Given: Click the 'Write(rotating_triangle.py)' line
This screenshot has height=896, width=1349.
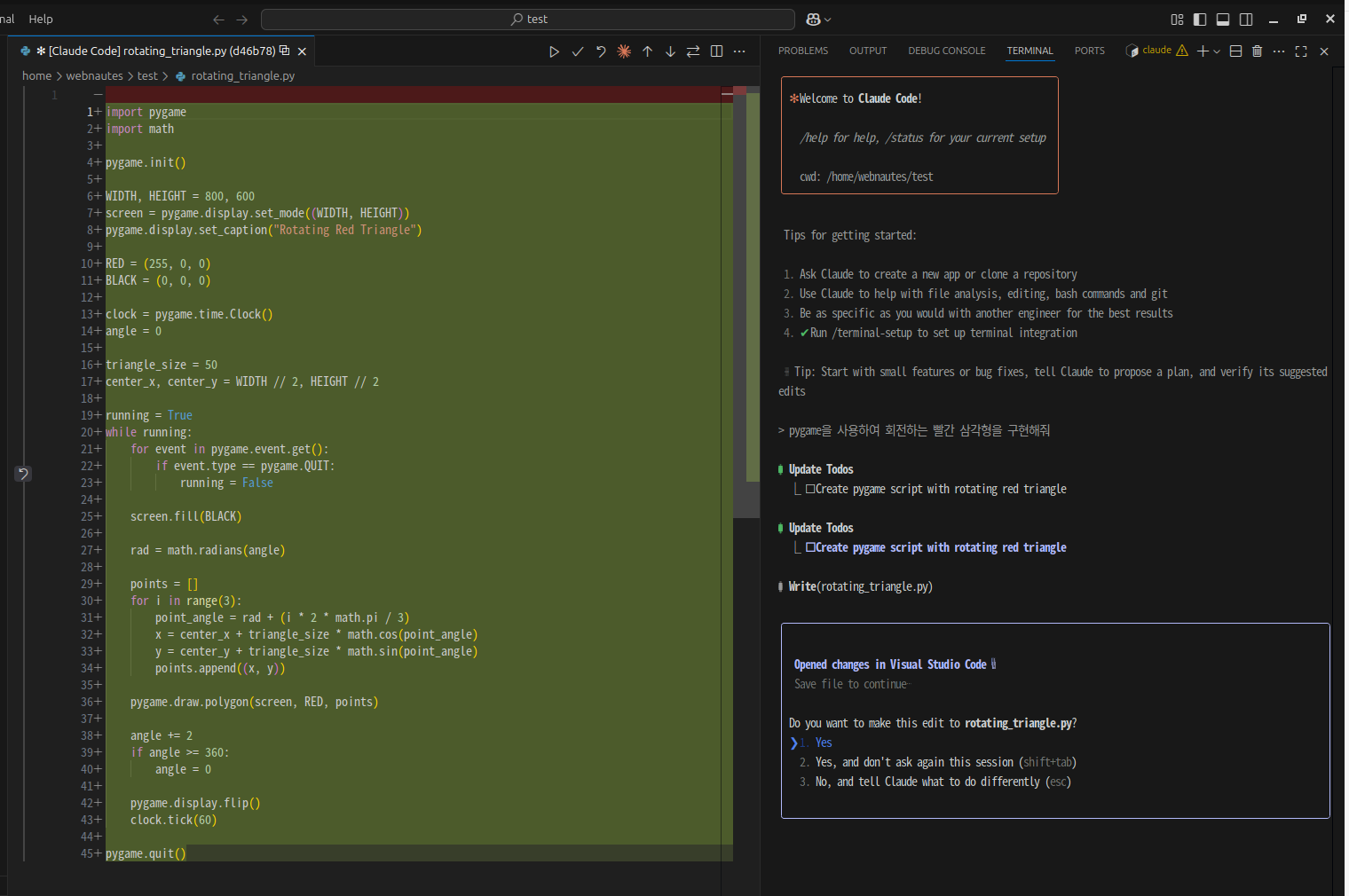Looking at the screenshot, I should tap(860, 586).
